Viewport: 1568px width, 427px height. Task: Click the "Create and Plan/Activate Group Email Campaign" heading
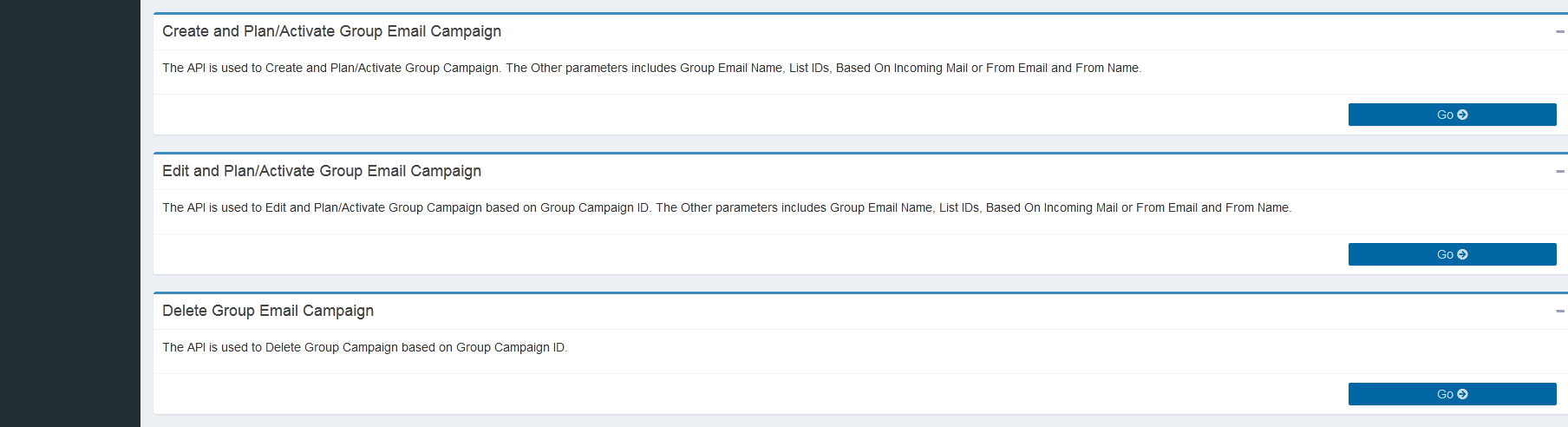(x=331, y=31)
